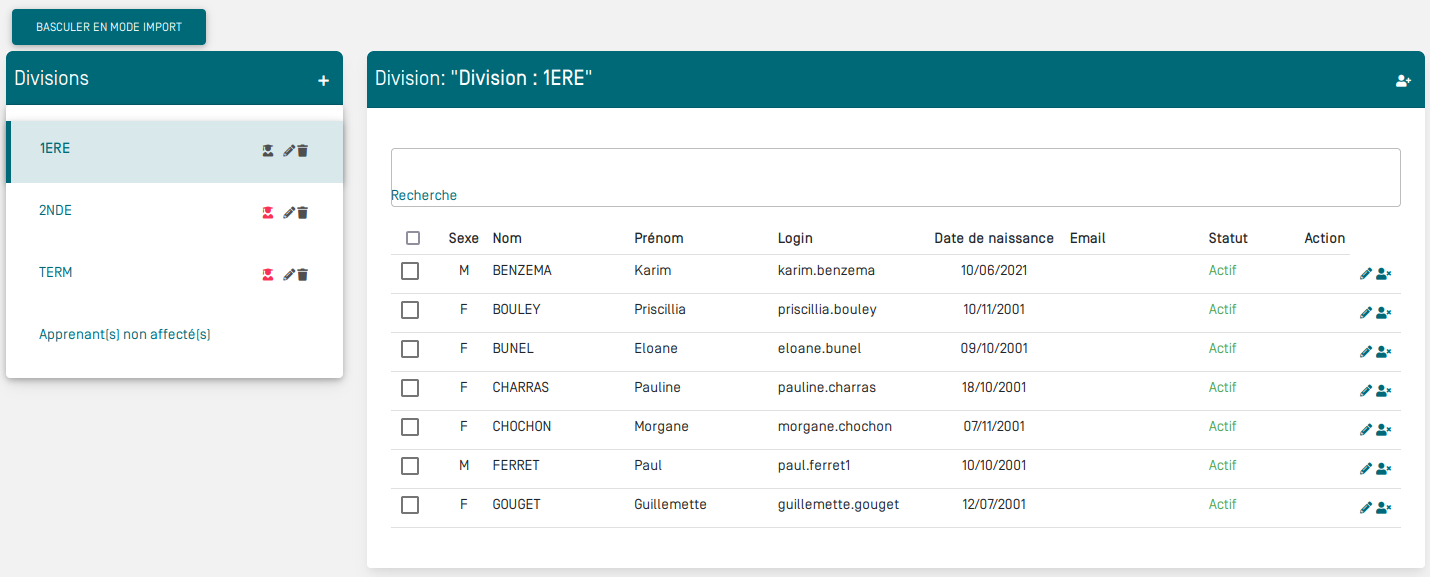Remove Guillemette GOUGET from the division
1430x577 pixels.
point(1384,508)
